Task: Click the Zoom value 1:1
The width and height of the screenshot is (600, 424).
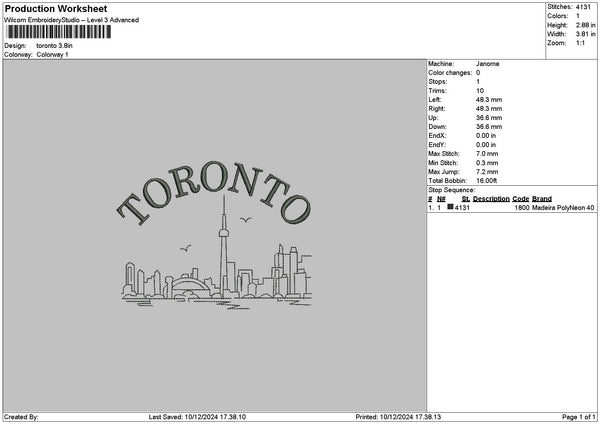Action: click(x=580, y=43)
